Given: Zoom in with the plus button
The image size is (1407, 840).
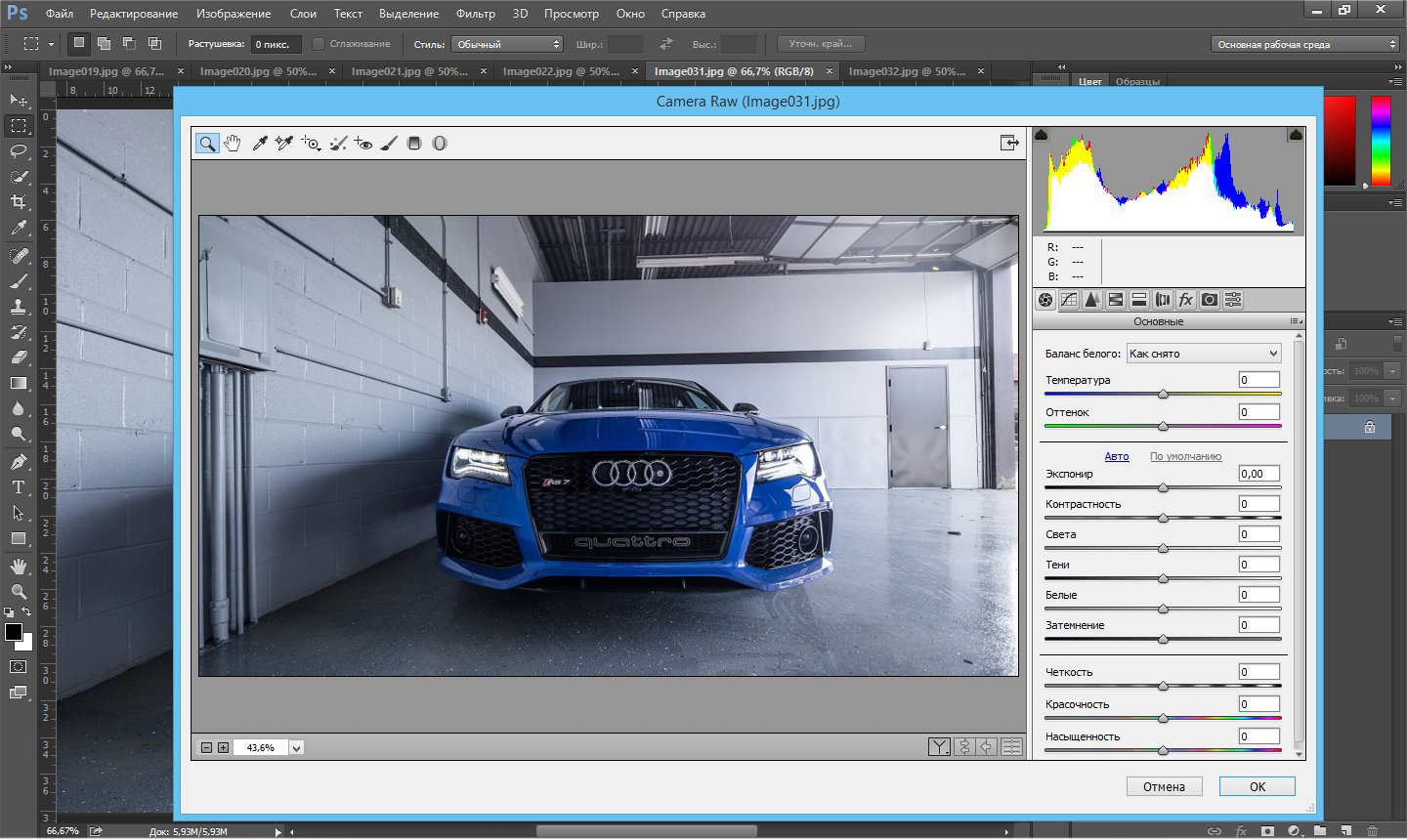Looking at the screenshot, I should [x=223, y=748].
